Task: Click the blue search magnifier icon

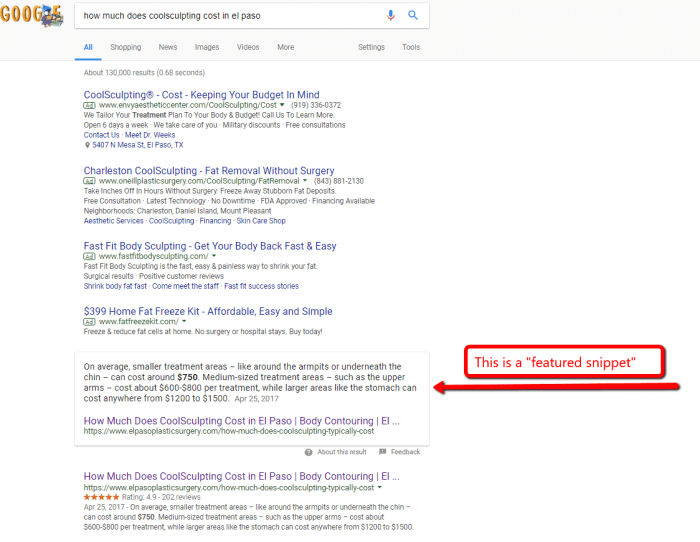Action: [413, 15]
